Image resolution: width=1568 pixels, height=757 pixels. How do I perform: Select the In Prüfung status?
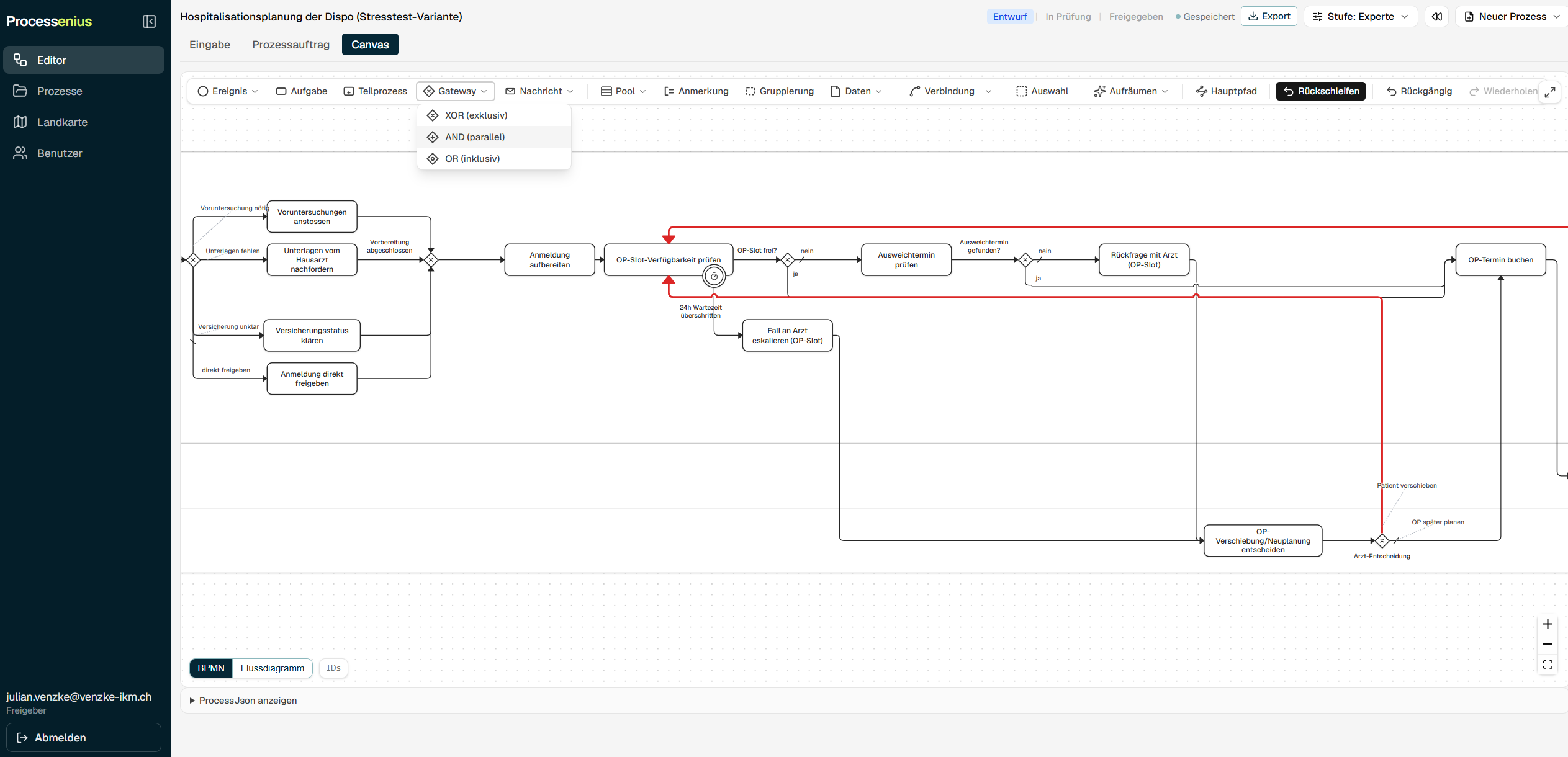[1068, 17]
